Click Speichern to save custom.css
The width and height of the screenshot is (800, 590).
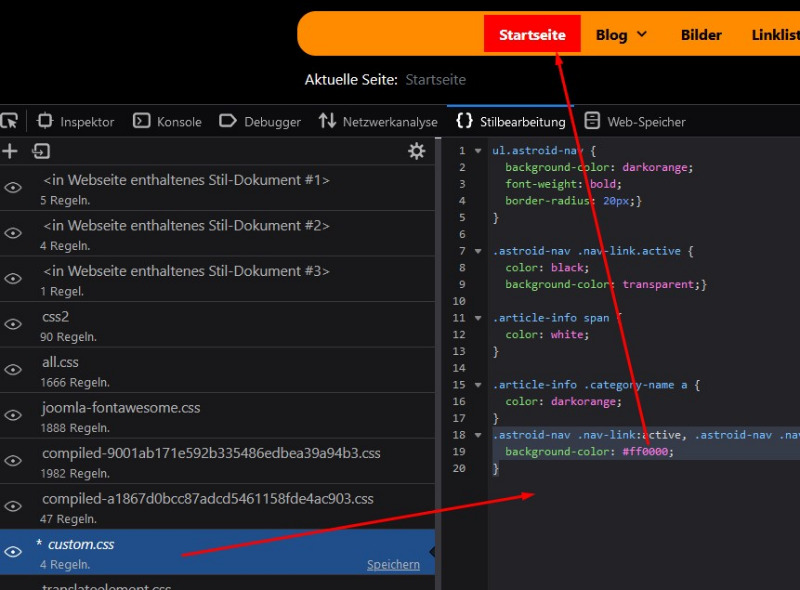click(x=393, y=564)
